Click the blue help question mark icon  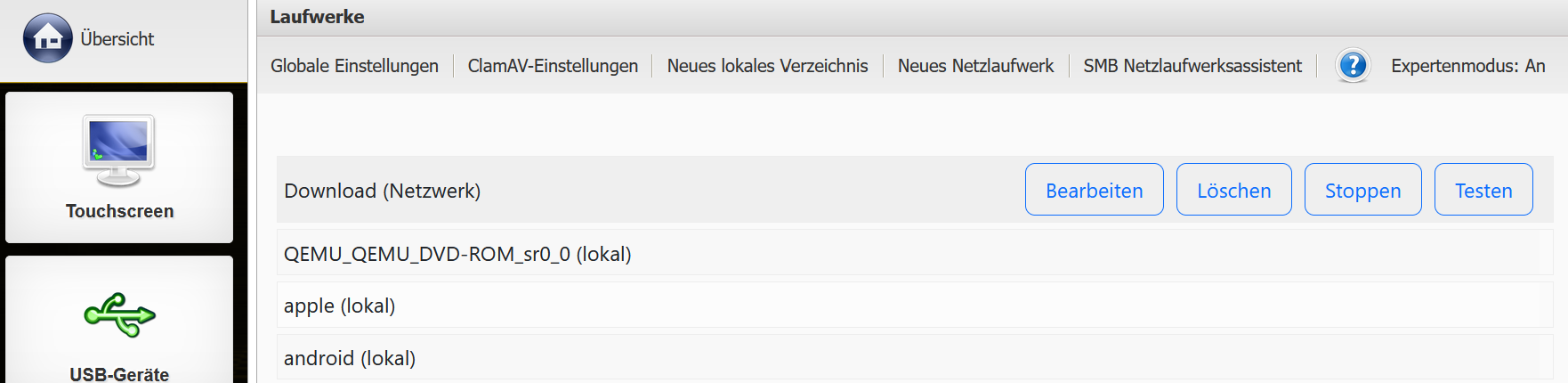1353,65
